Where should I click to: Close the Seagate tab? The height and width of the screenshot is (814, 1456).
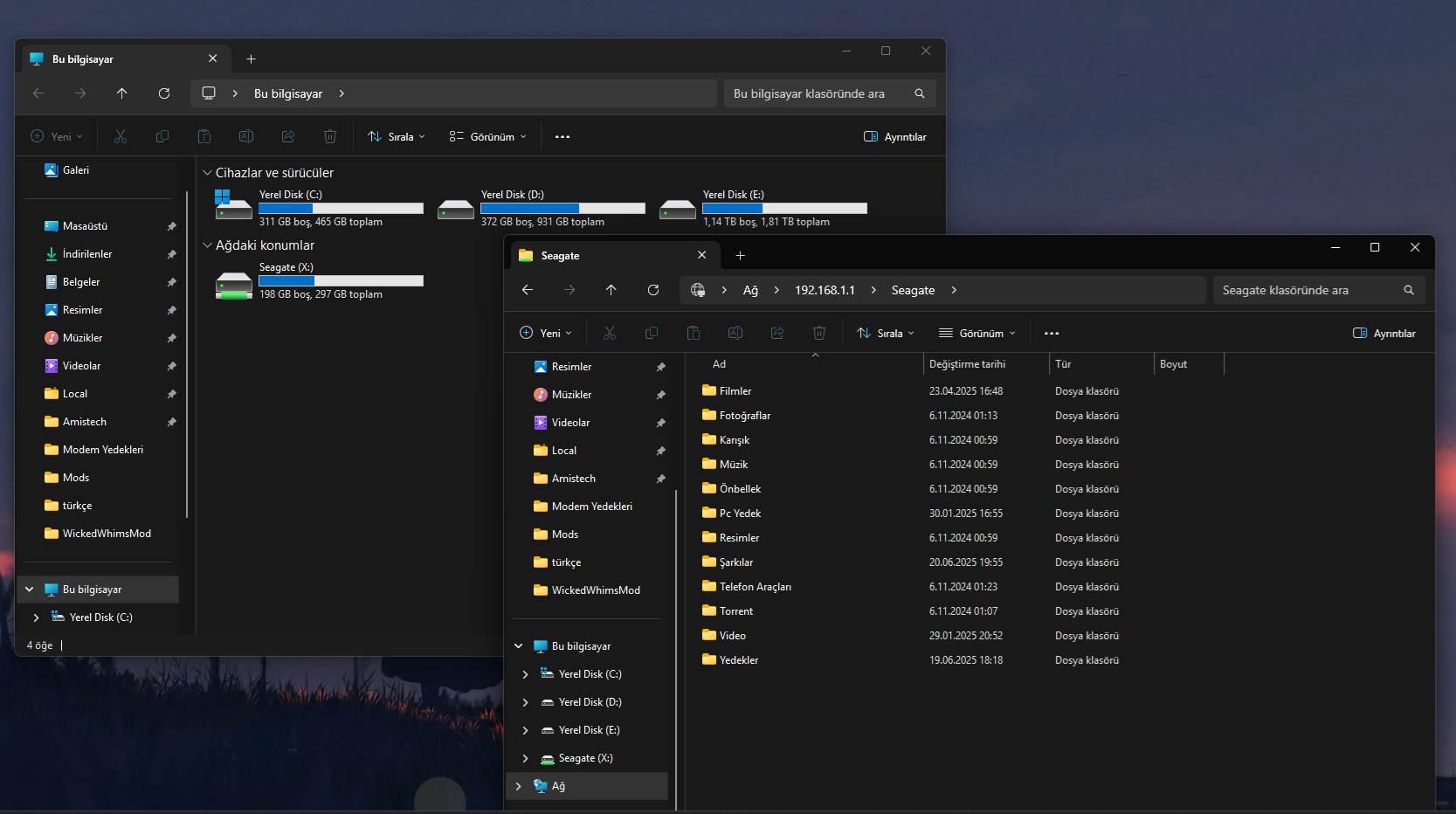coord(702,255)
